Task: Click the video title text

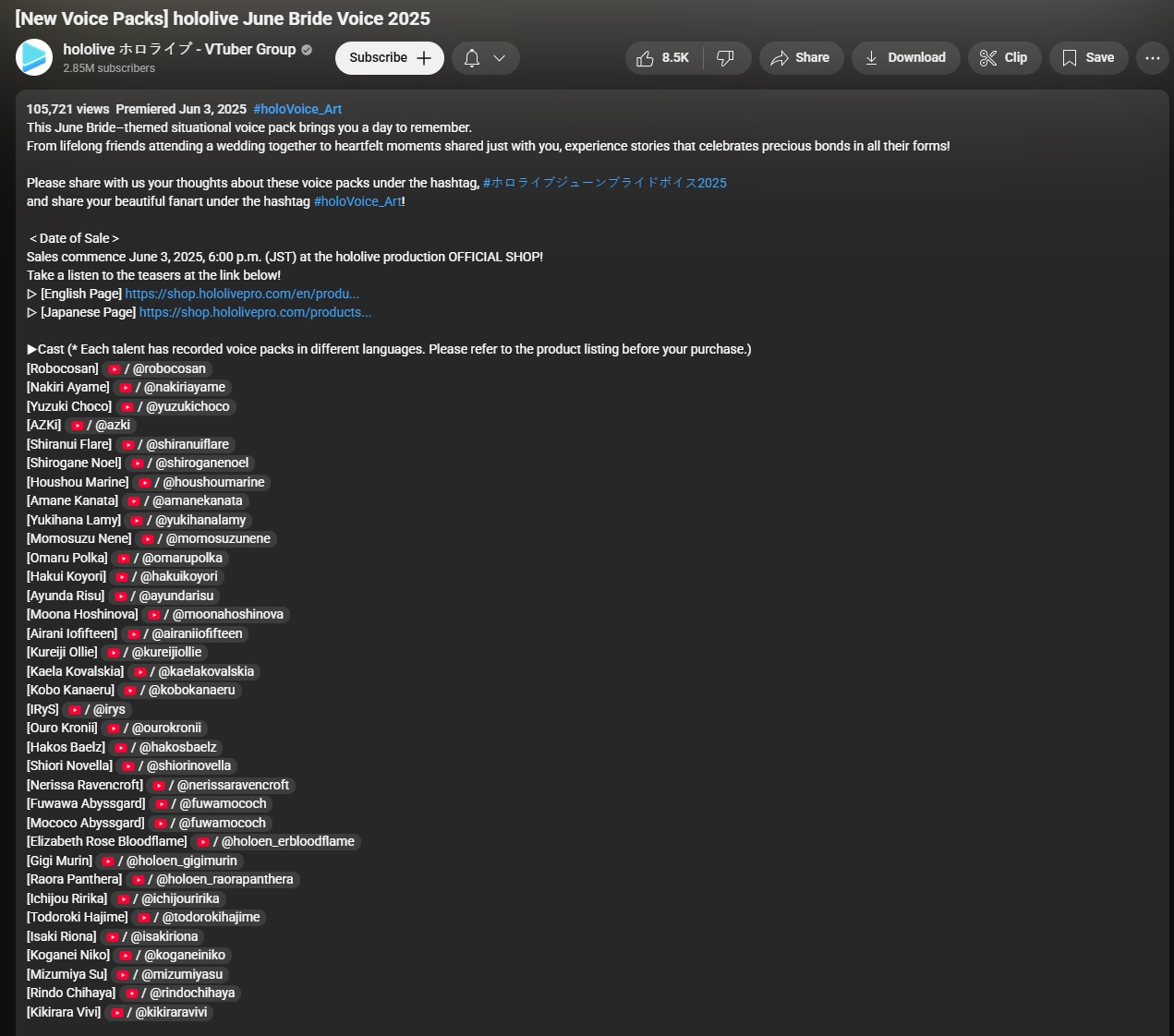Action: click(223, 18)
